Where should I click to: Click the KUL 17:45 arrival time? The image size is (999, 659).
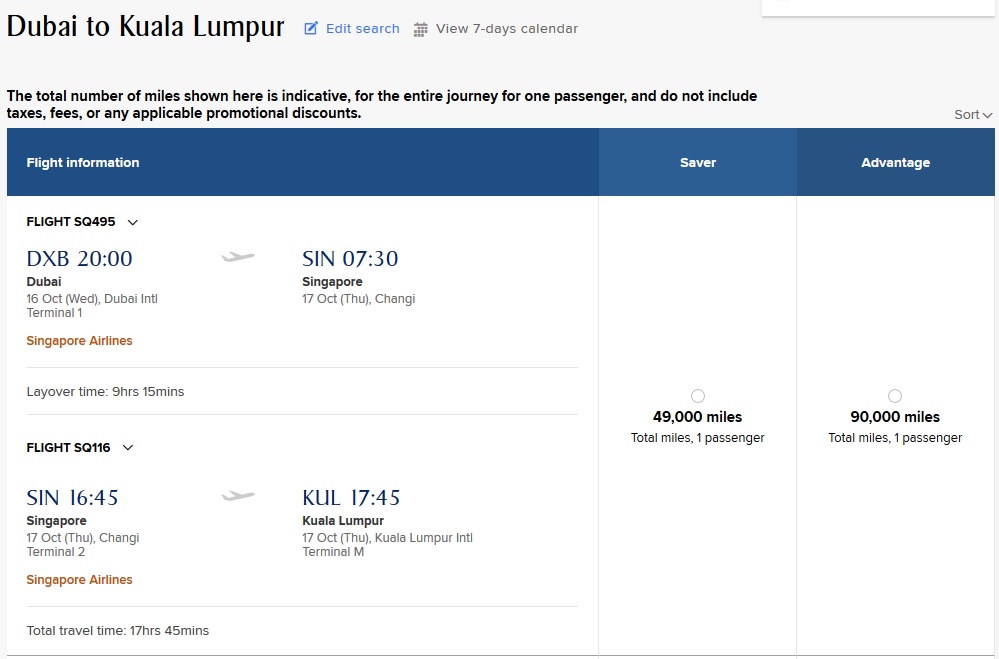click(351, 498)
